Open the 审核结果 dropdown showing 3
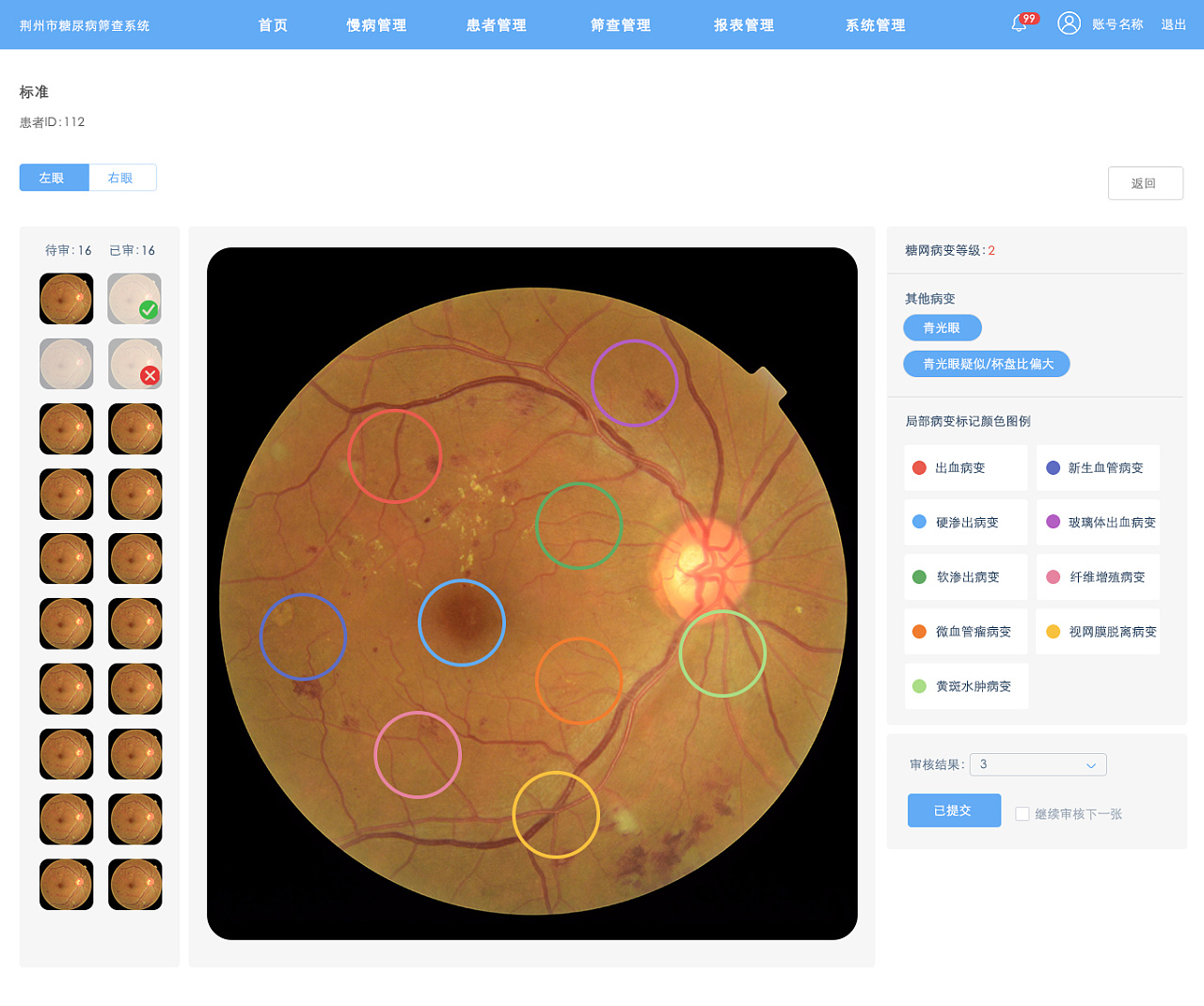The image size is (1204, 1006). (x=1038, y=764)
